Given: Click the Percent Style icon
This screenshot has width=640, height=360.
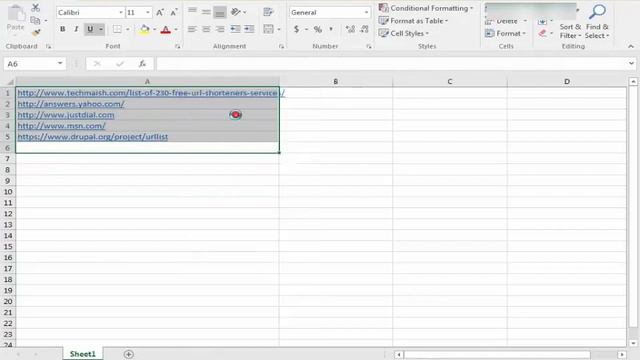Looking at the screenshot, I should click(318, 29).
